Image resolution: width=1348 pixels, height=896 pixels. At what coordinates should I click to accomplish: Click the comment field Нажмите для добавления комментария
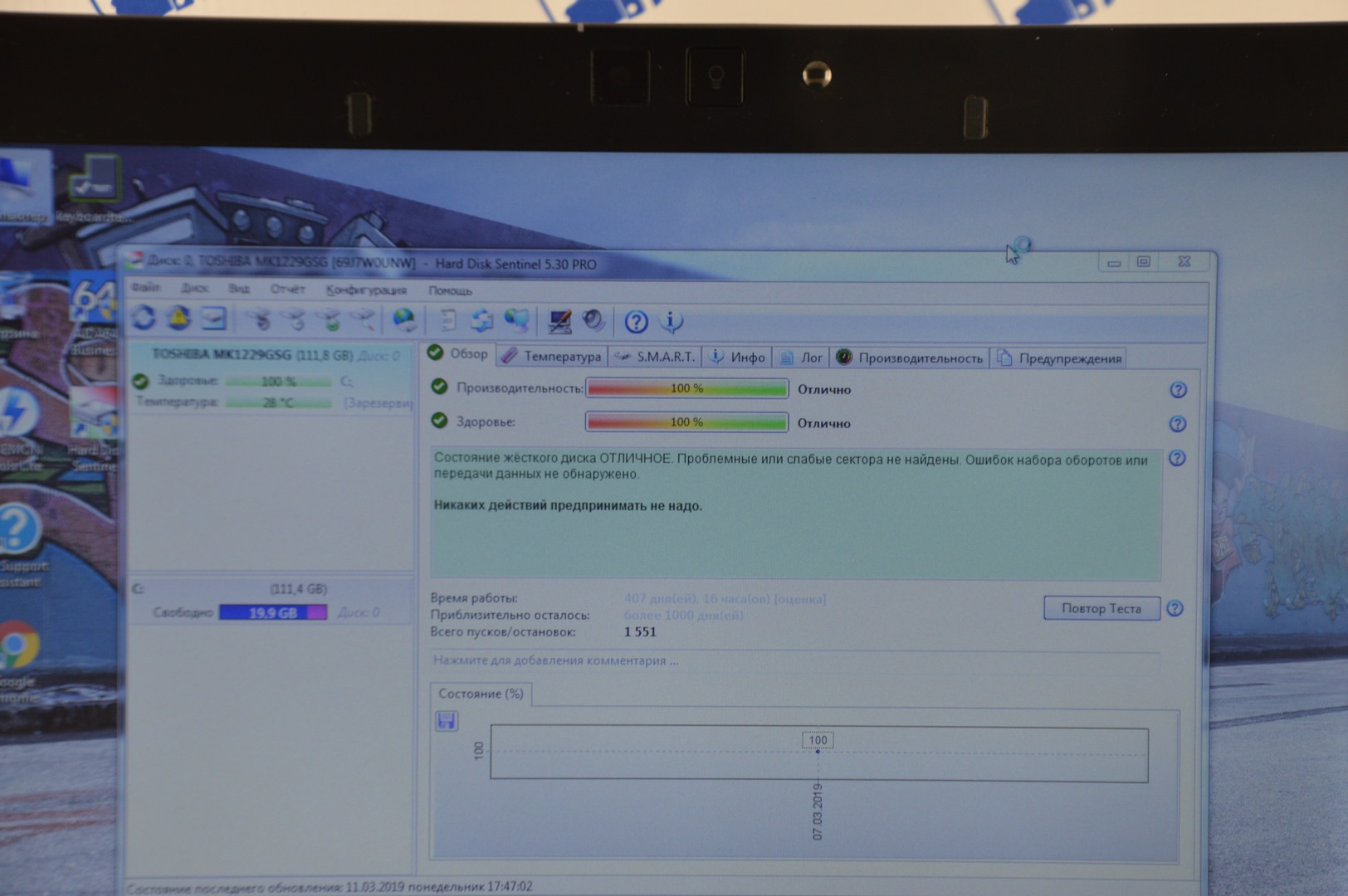point(795,660)
